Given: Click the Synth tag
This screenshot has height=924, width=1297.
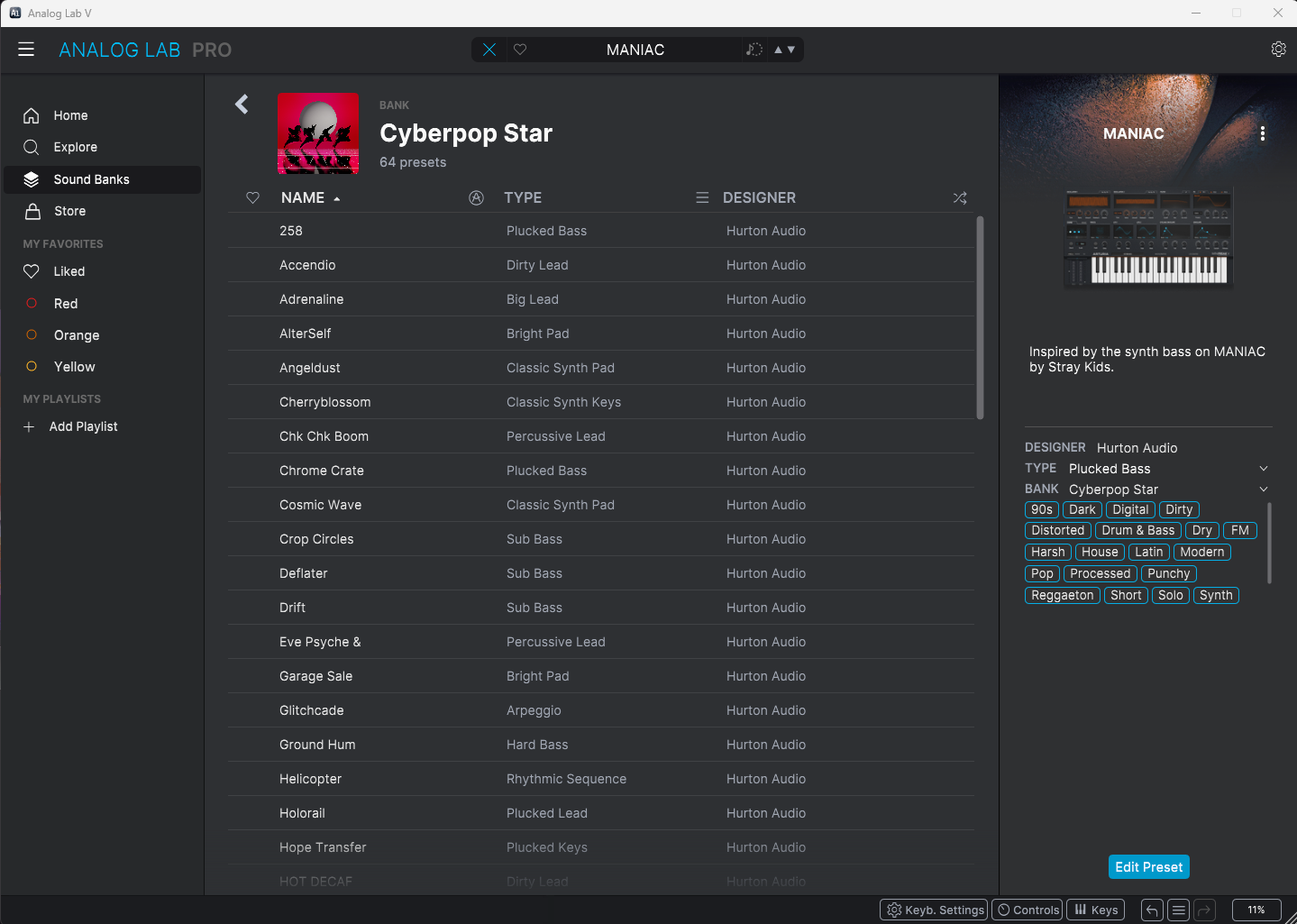Looking at the screenshot, I should click(1216, 595).
